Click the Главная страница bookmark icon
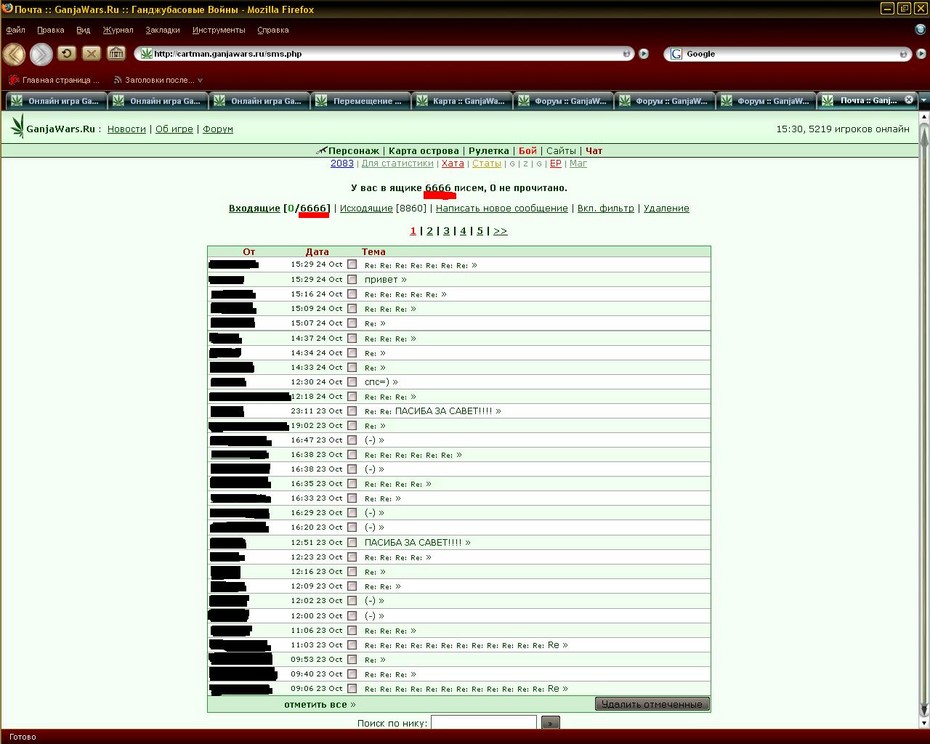Image resolution: width=930 pixels, height=744 pixels. coord(14,80)
